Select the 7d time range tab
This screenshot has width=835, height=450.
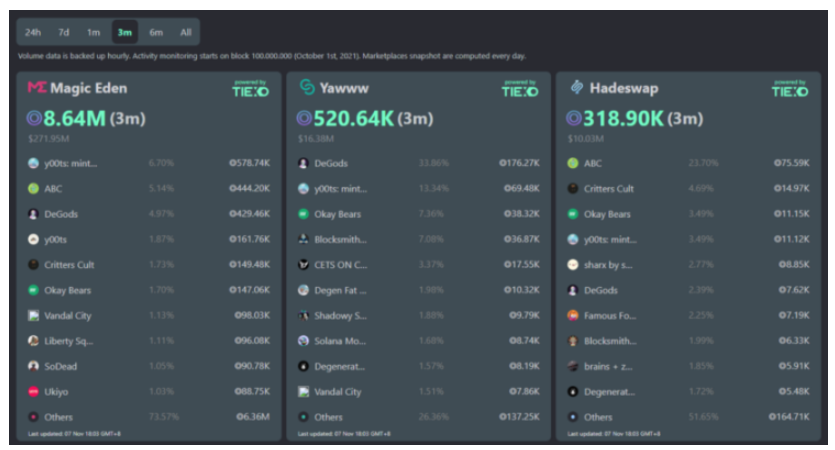tap(64, 32)
